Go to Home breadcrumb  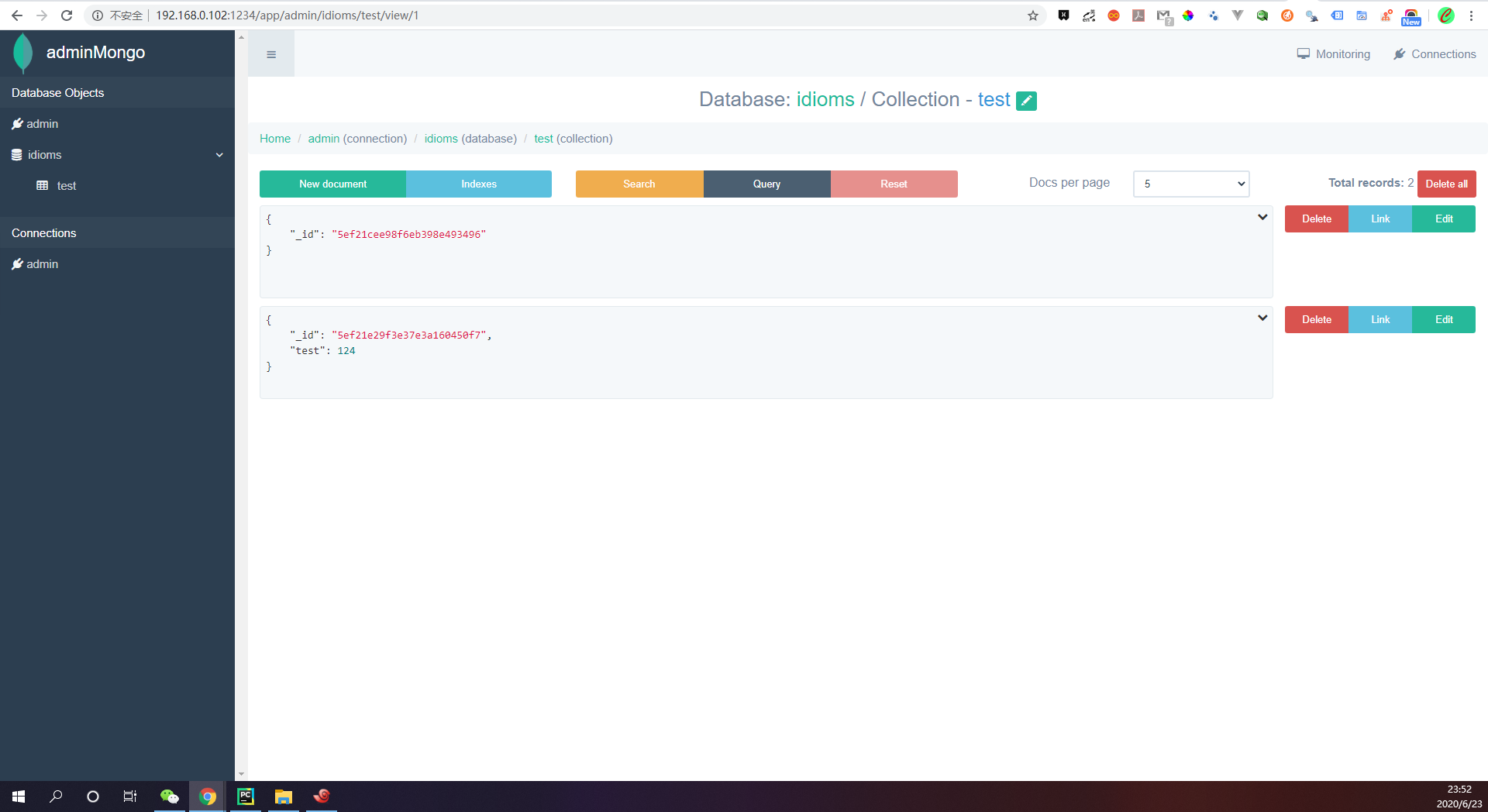coord(275,139)
